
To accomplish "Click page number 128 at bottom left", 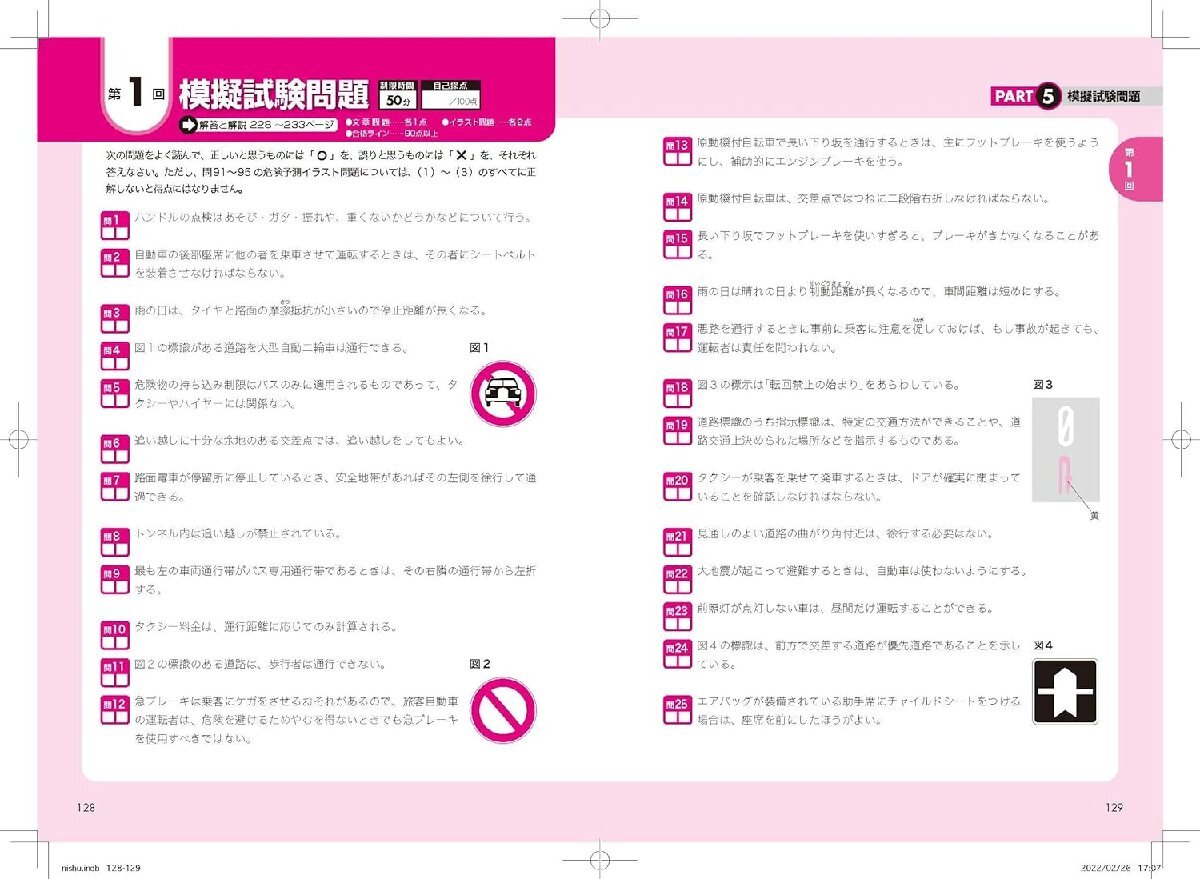I will tap(85, 808).
